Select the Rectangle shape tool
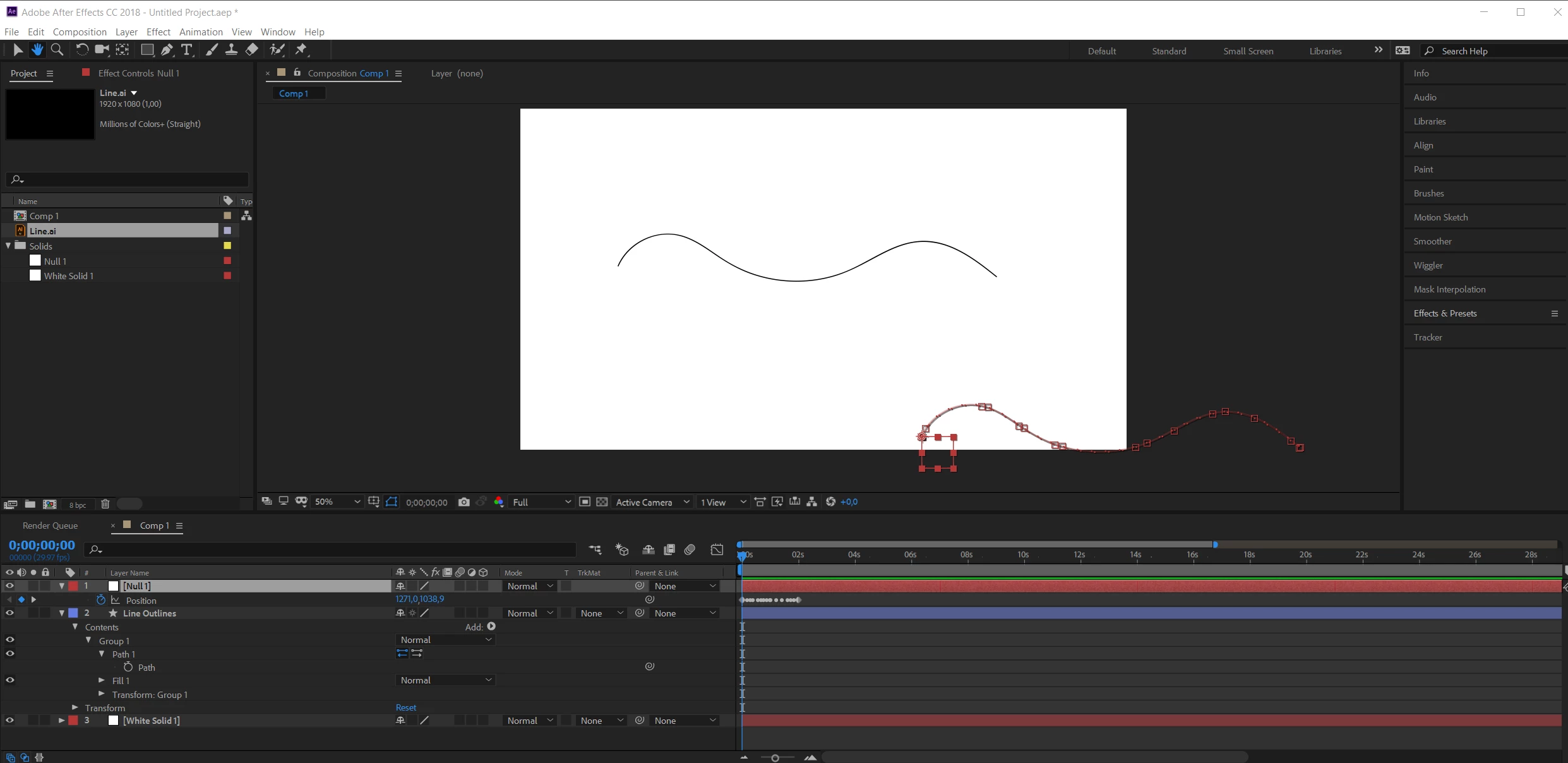The height and width of the screenshot is (763, 1568). click(147, 50)
